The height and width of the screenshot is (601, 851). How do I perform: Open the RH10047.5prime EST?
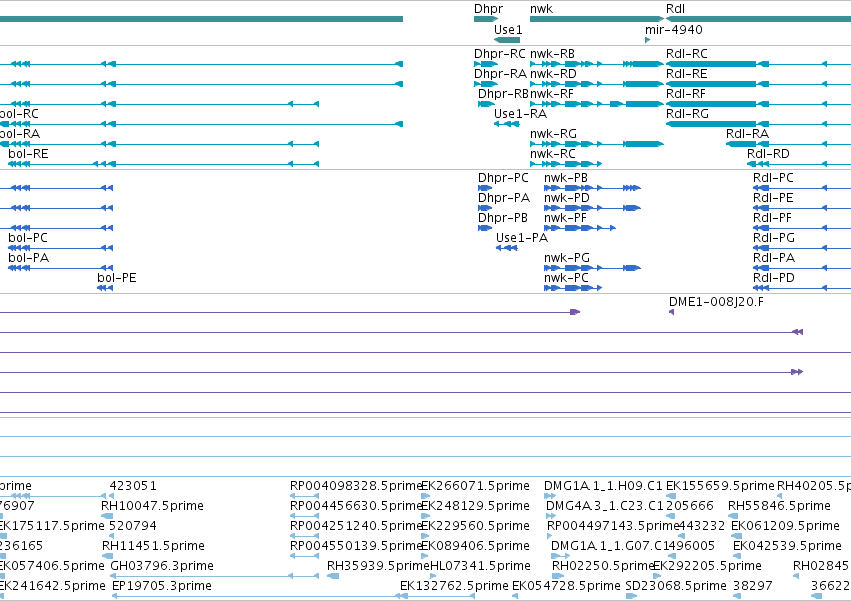pos(107,516)
